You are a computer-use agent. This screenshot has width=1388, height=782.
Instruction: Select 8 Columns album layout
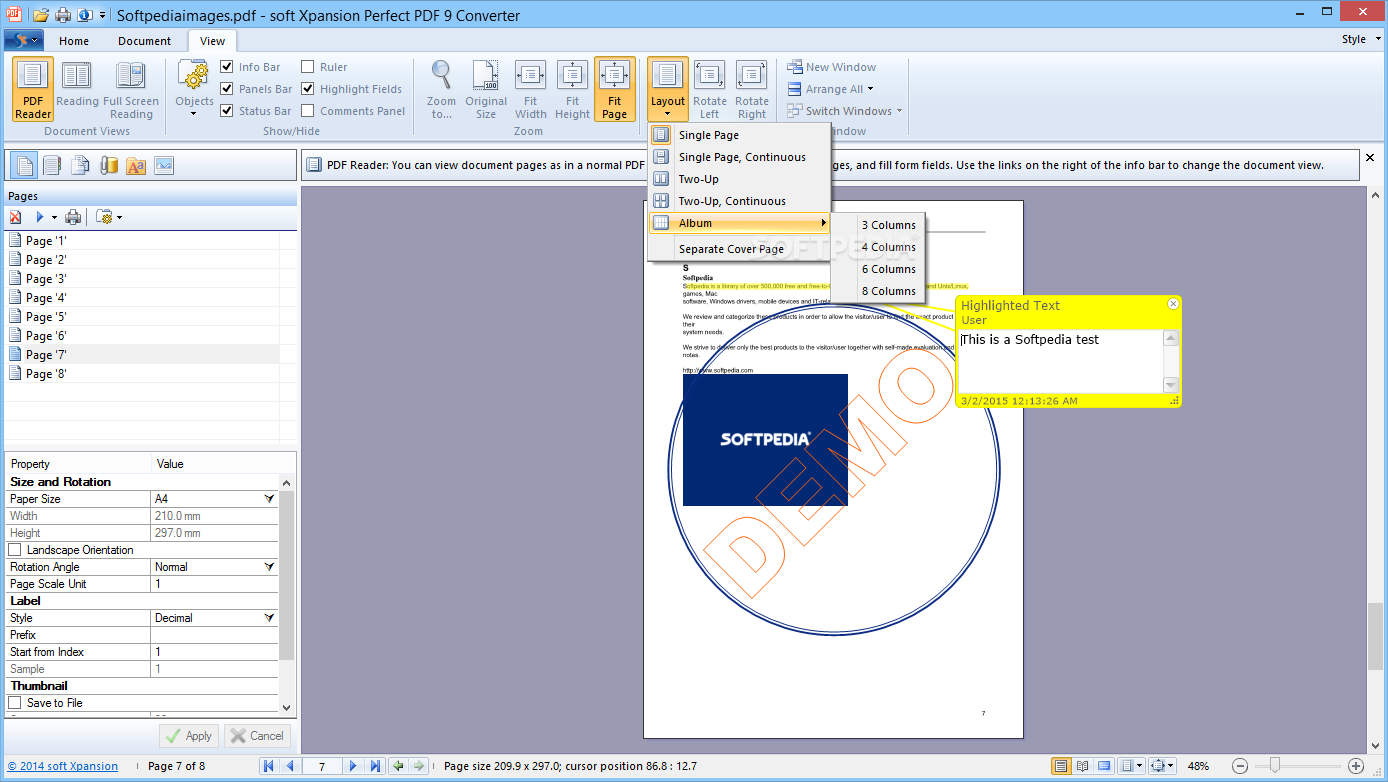[x=879, y=291]
